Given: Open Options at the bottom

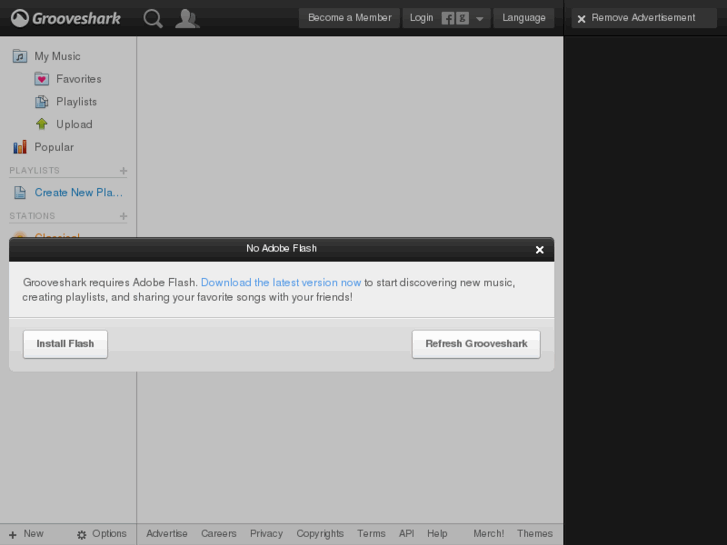Looking at the screenshot, I should [x=109, y=534].
